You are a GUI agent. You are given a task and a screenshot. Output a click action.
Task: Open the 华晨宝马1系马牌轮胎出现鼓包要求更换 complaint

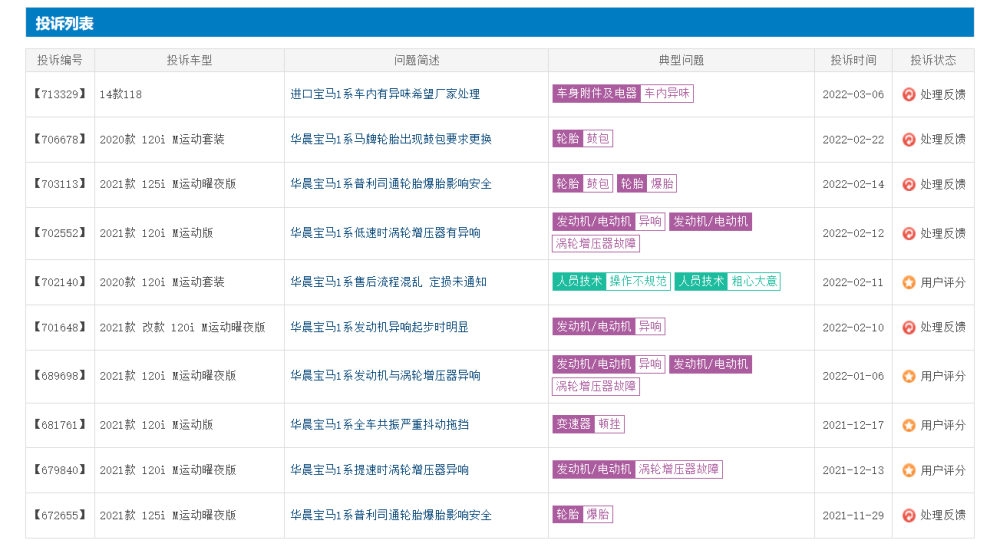tap(391, 139)
